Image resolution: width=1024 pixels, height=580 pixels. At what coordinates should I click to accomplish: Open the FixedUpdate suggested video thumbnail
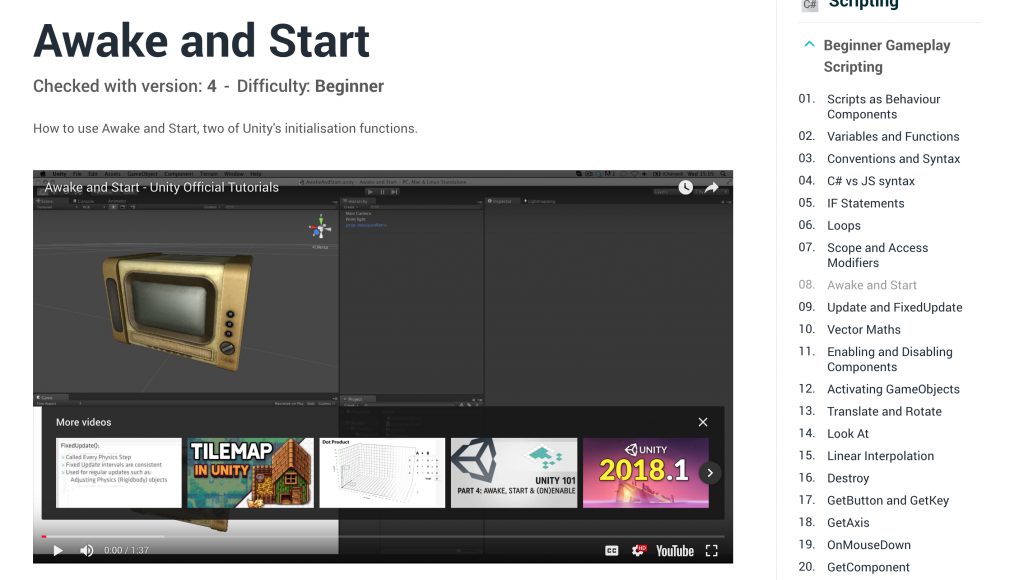[x=119, y=473]
